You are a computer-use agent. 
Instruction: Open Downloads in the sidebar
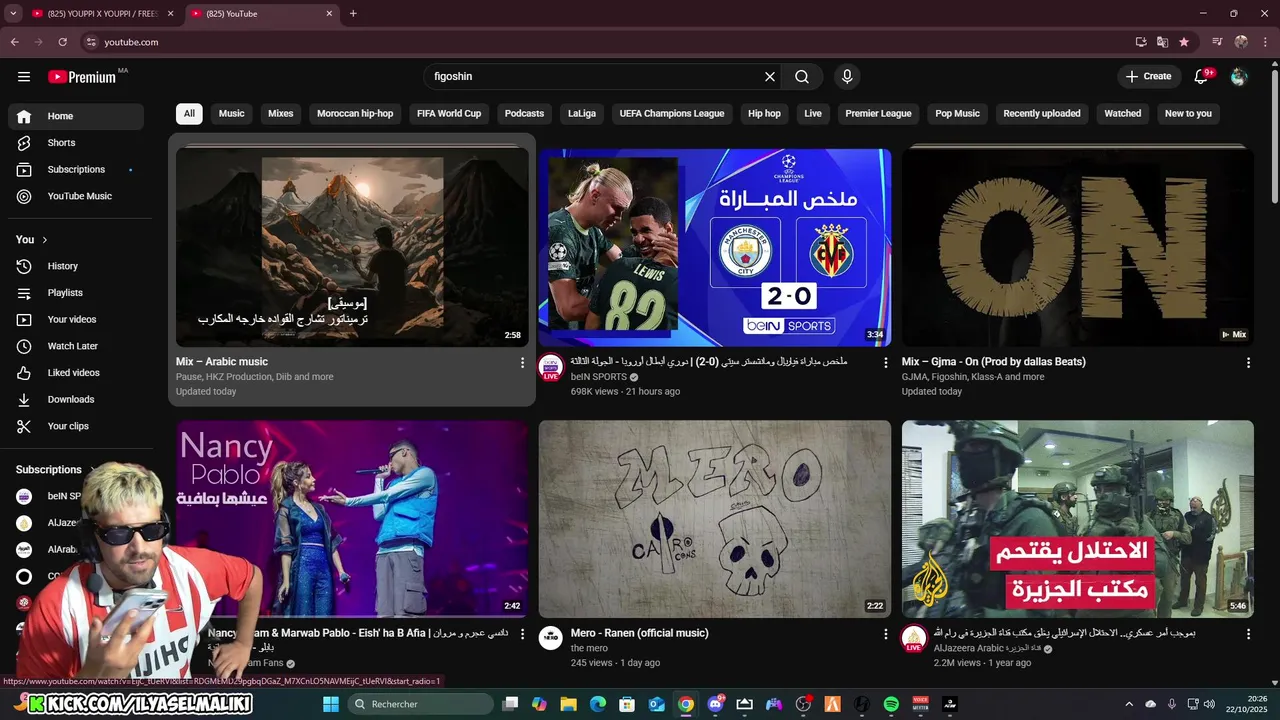point(76,399)
